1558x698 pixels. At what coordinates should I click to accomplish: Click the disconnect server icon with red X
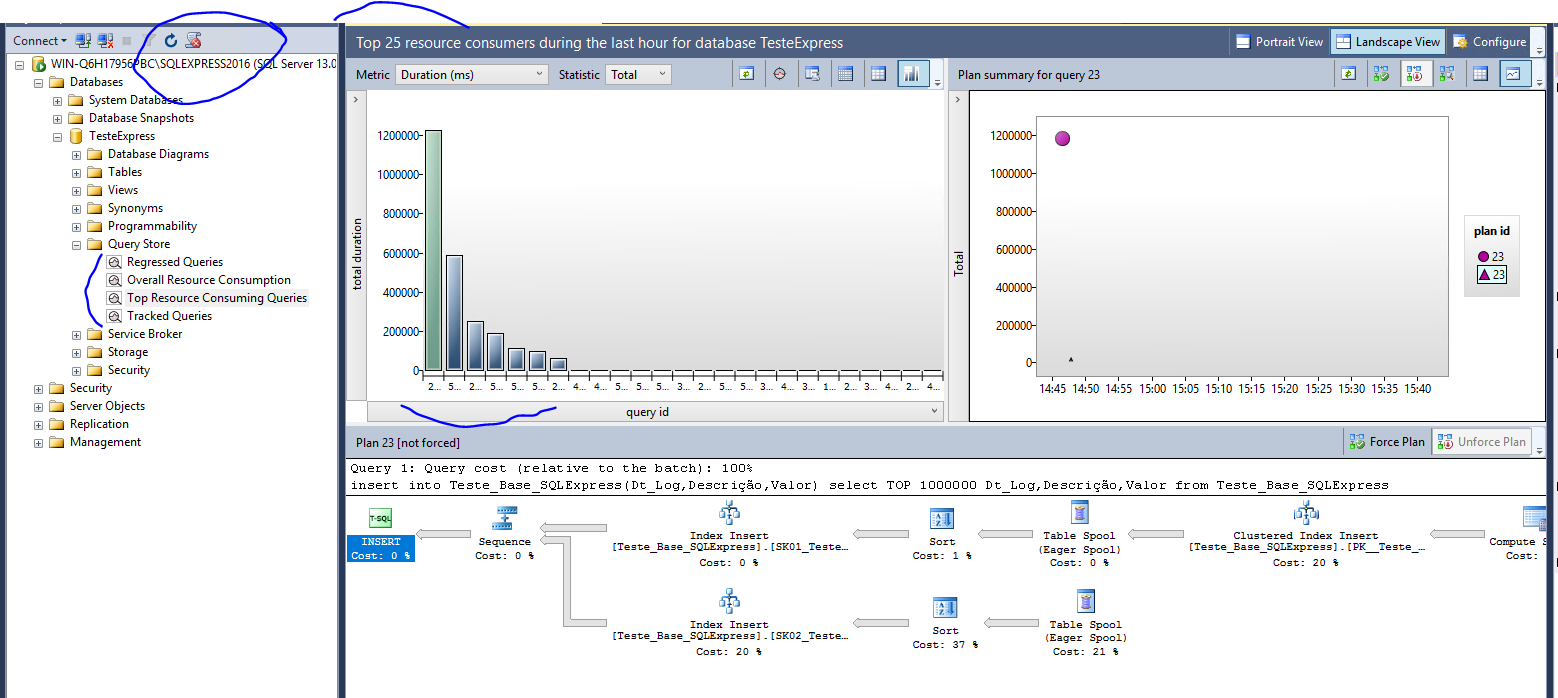105,41
